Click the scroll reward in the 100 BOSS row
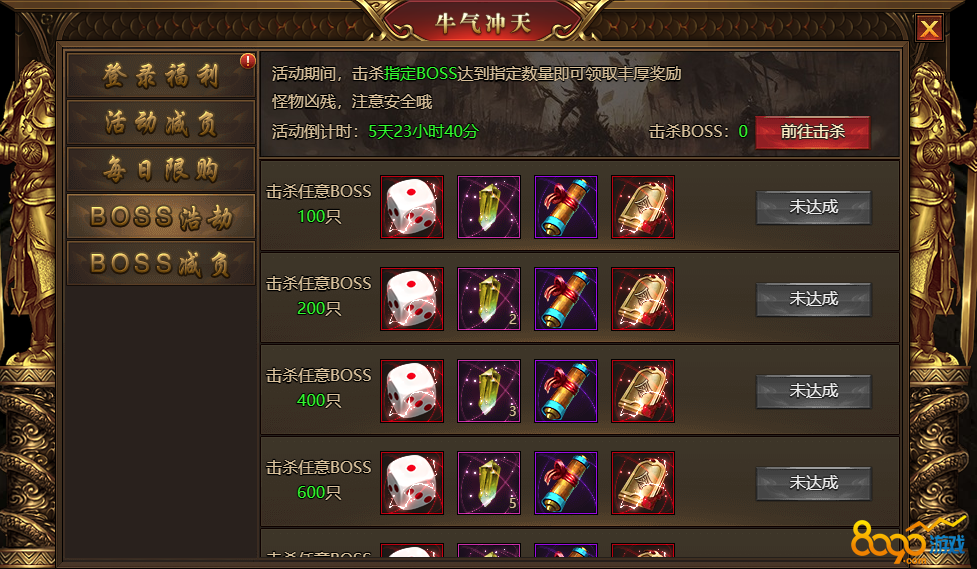This screenshot has width=977, height=569. (566, 207)
